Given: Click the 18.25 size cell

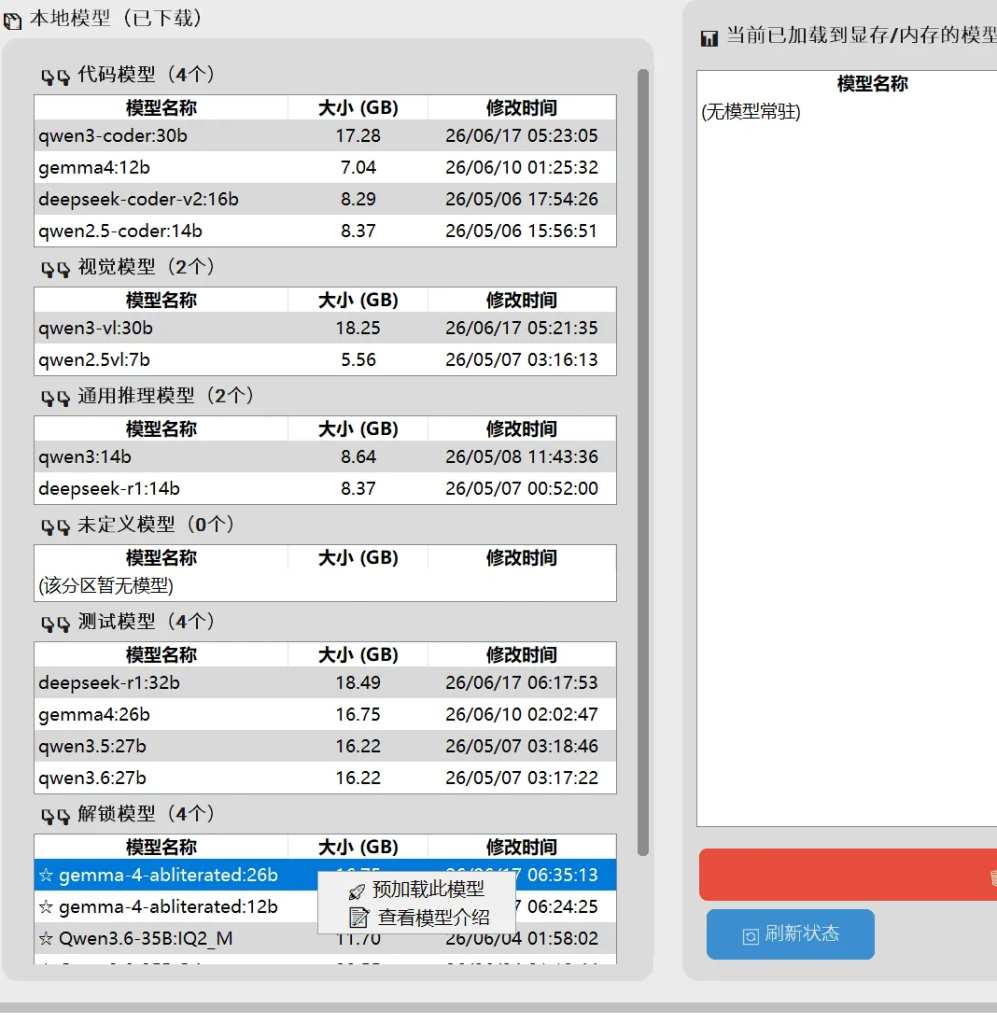Looking at the screenshot, I should (358, 328).
